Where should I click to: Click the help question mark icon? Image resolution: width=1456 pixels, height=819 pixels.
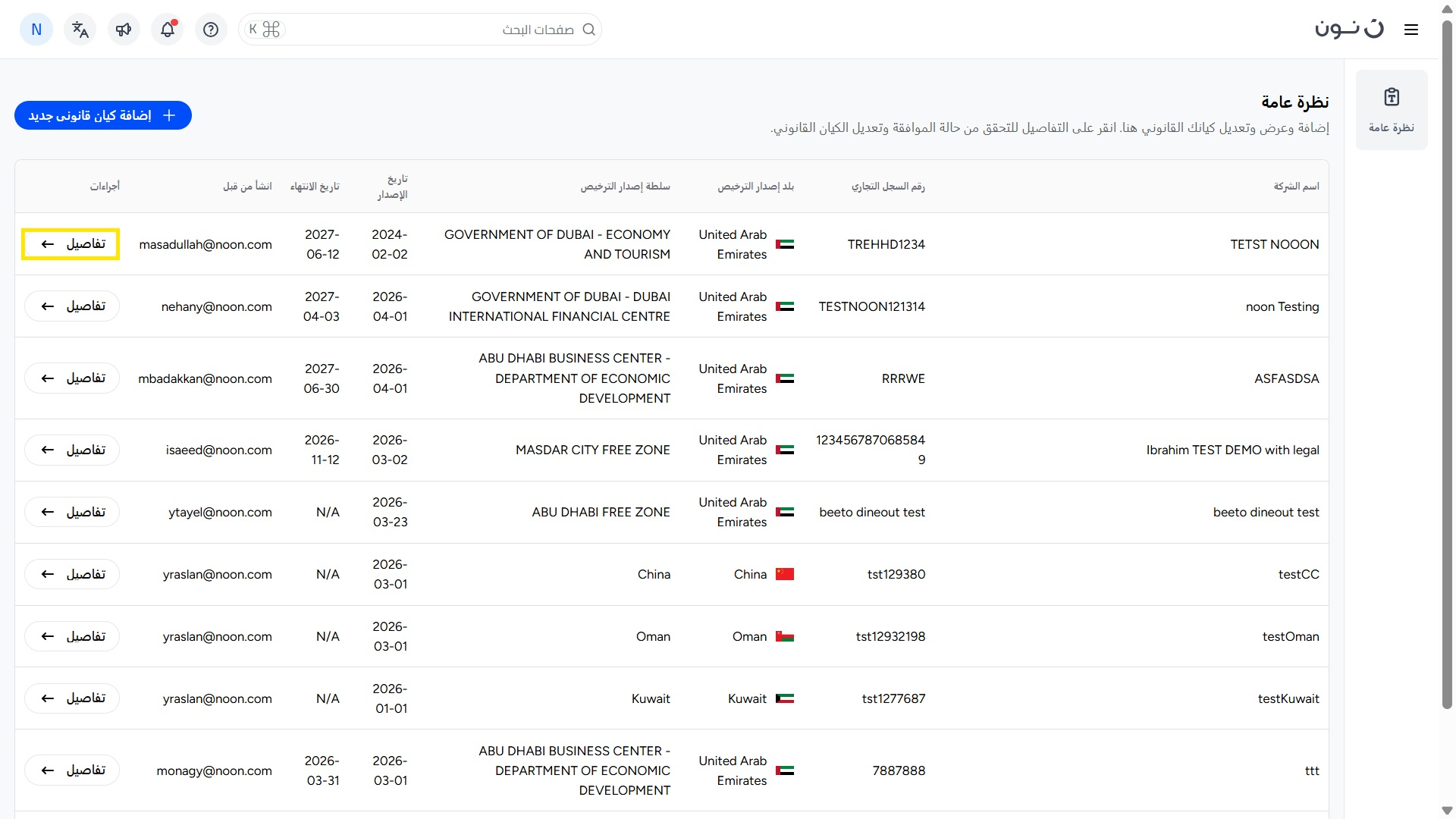coord(211,30)
